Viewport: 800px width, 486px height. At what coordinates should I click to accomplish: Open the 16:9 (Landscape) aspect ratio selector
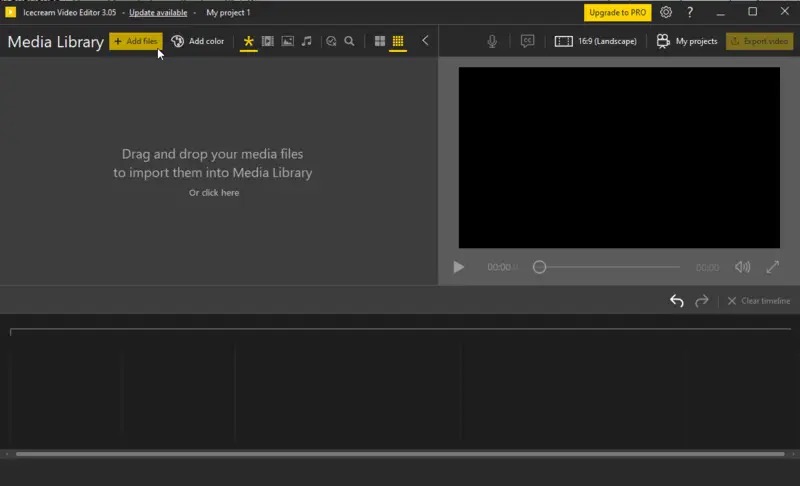pos(595,41)
